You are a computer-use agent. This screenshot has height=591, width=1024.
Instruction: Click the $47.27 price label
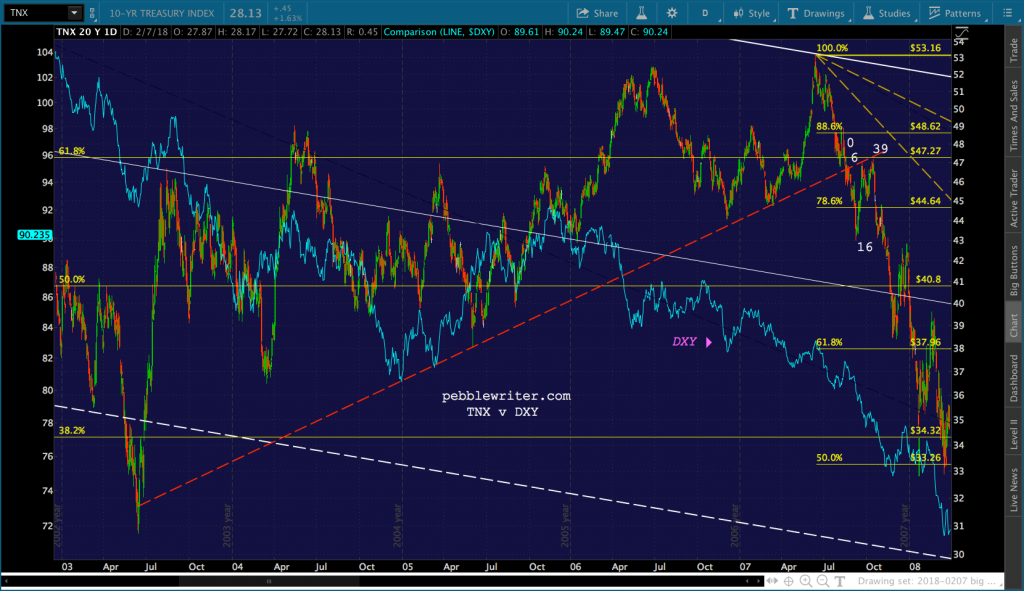[x=925, y=150]
